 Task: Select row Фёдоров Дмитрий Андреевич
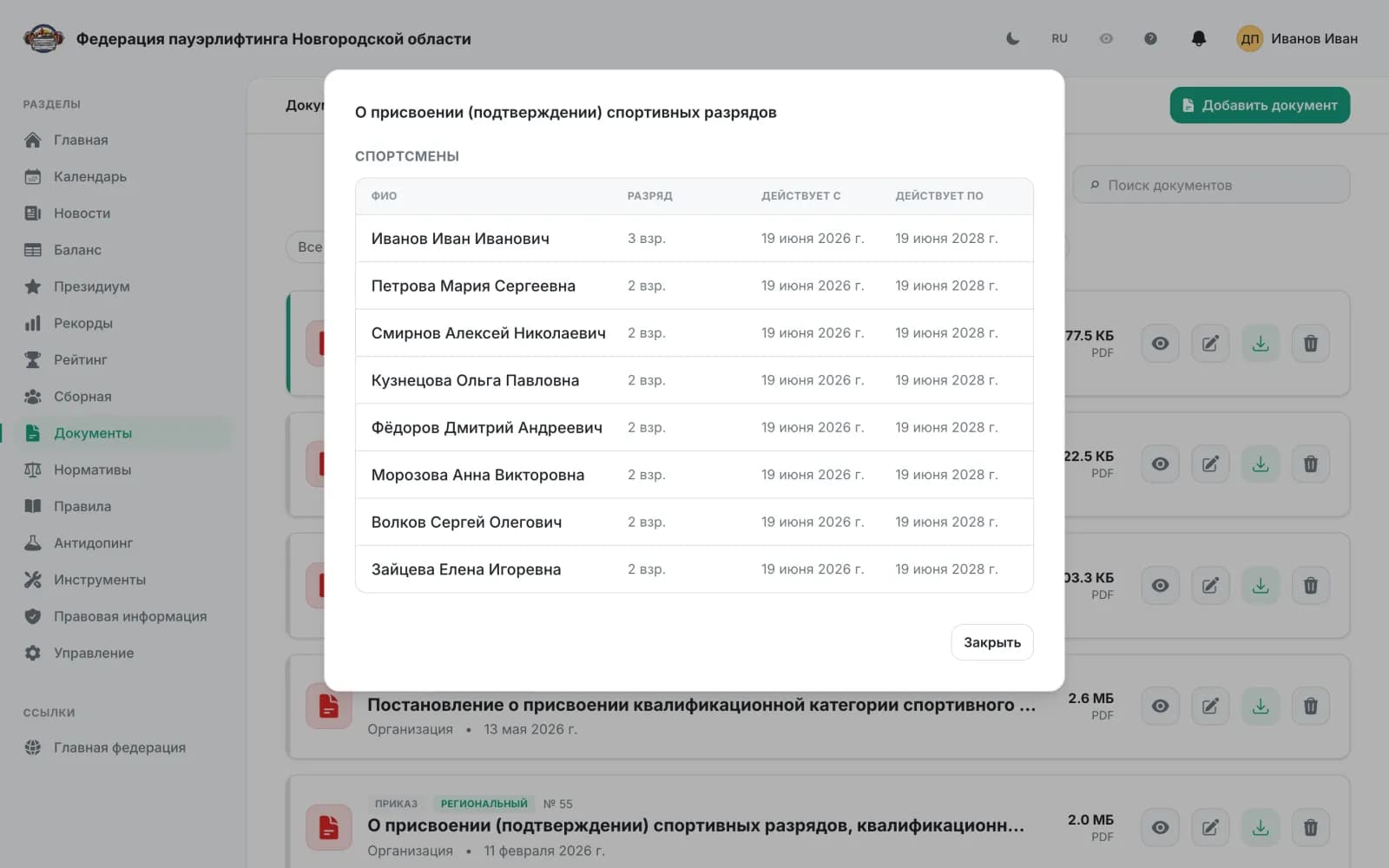click(x=694, y=428)
